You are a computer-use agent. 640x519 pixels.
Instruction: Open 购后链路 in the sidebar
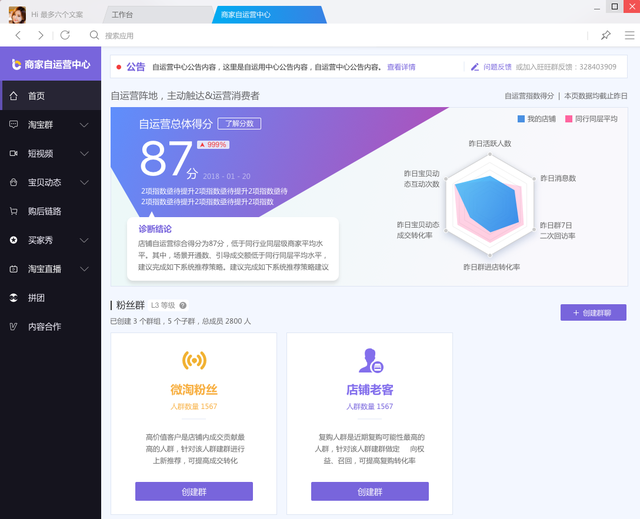tap(51, 211)
